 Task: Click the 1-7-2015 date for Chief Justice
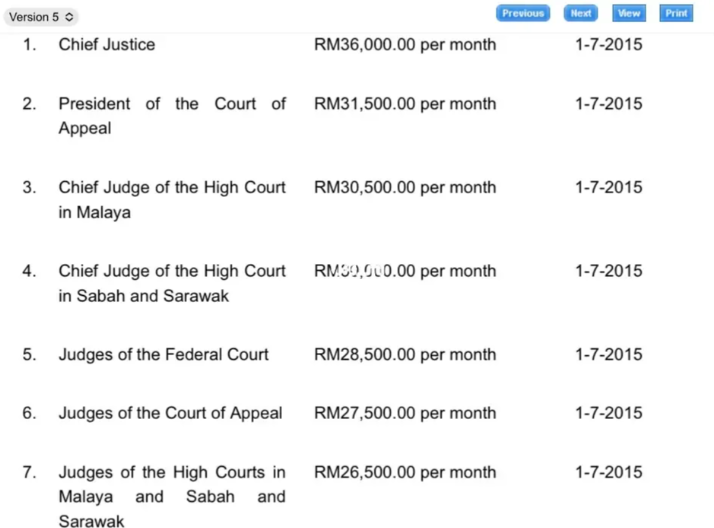[x=609, y=45]
